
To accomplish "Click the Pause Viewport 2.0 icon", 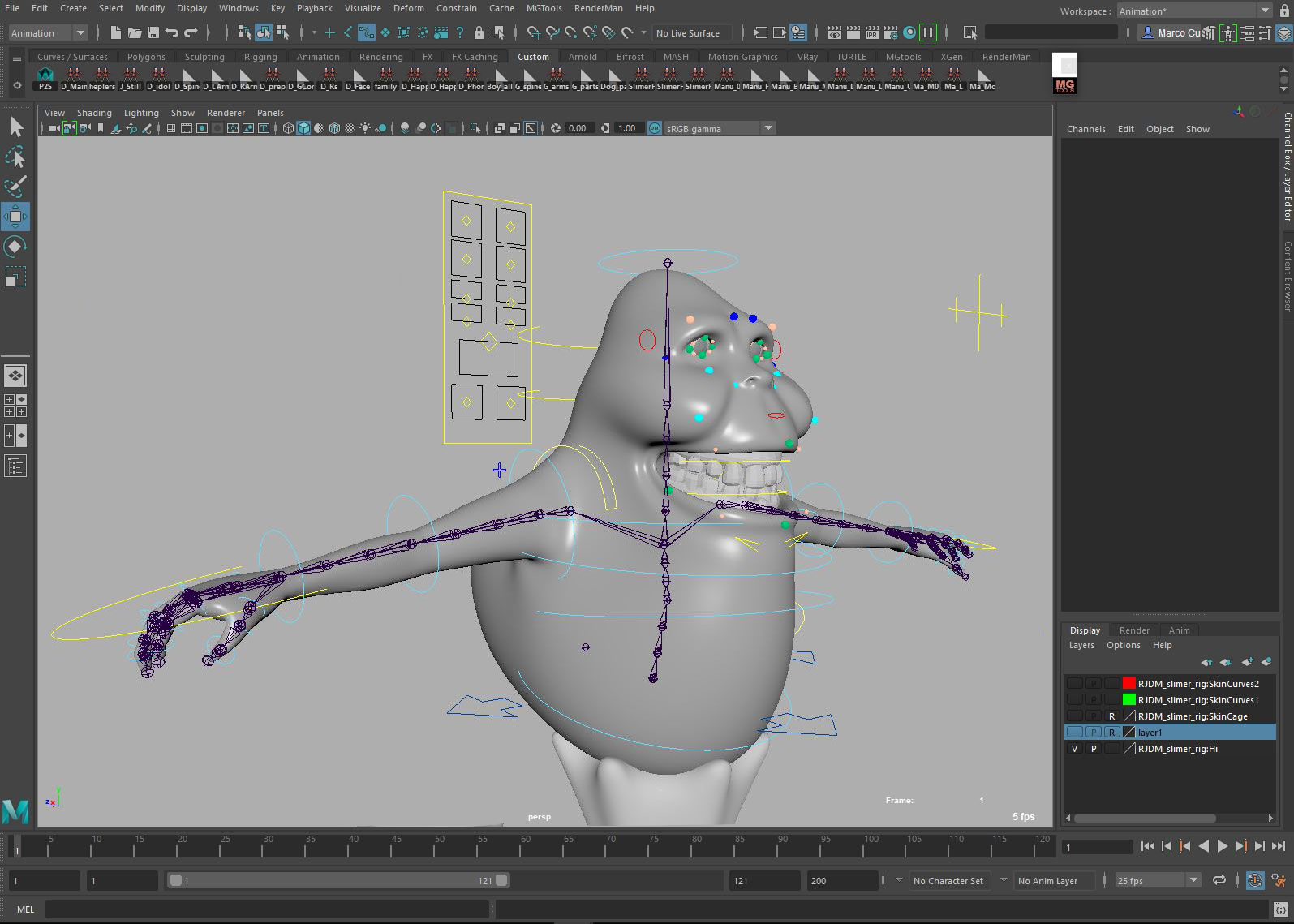I will click(x=928, y=32).
